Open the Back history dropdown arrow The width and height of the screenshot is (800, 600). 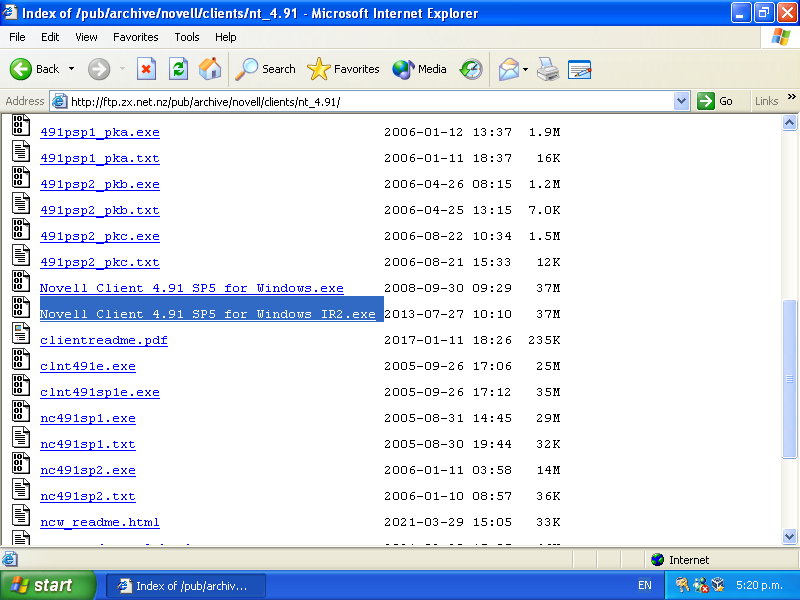(71, 69)
